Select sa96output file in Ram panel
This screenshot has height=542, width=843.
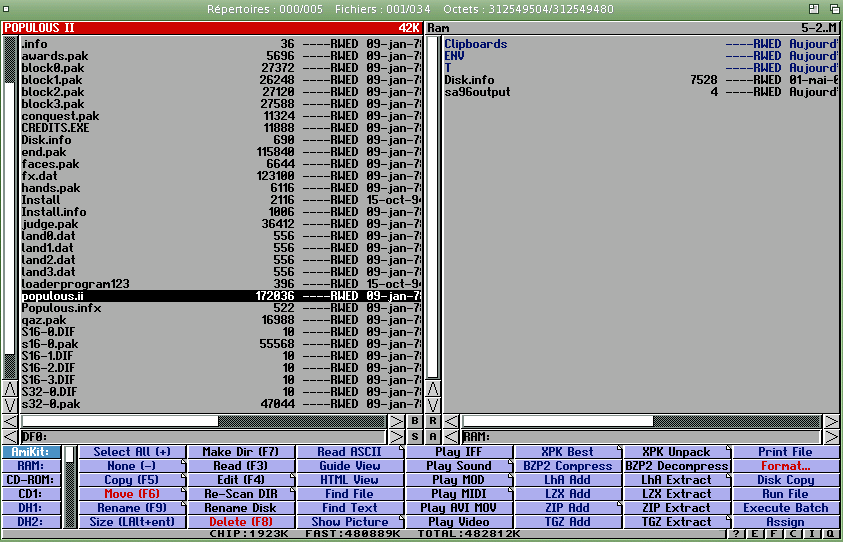640,92
